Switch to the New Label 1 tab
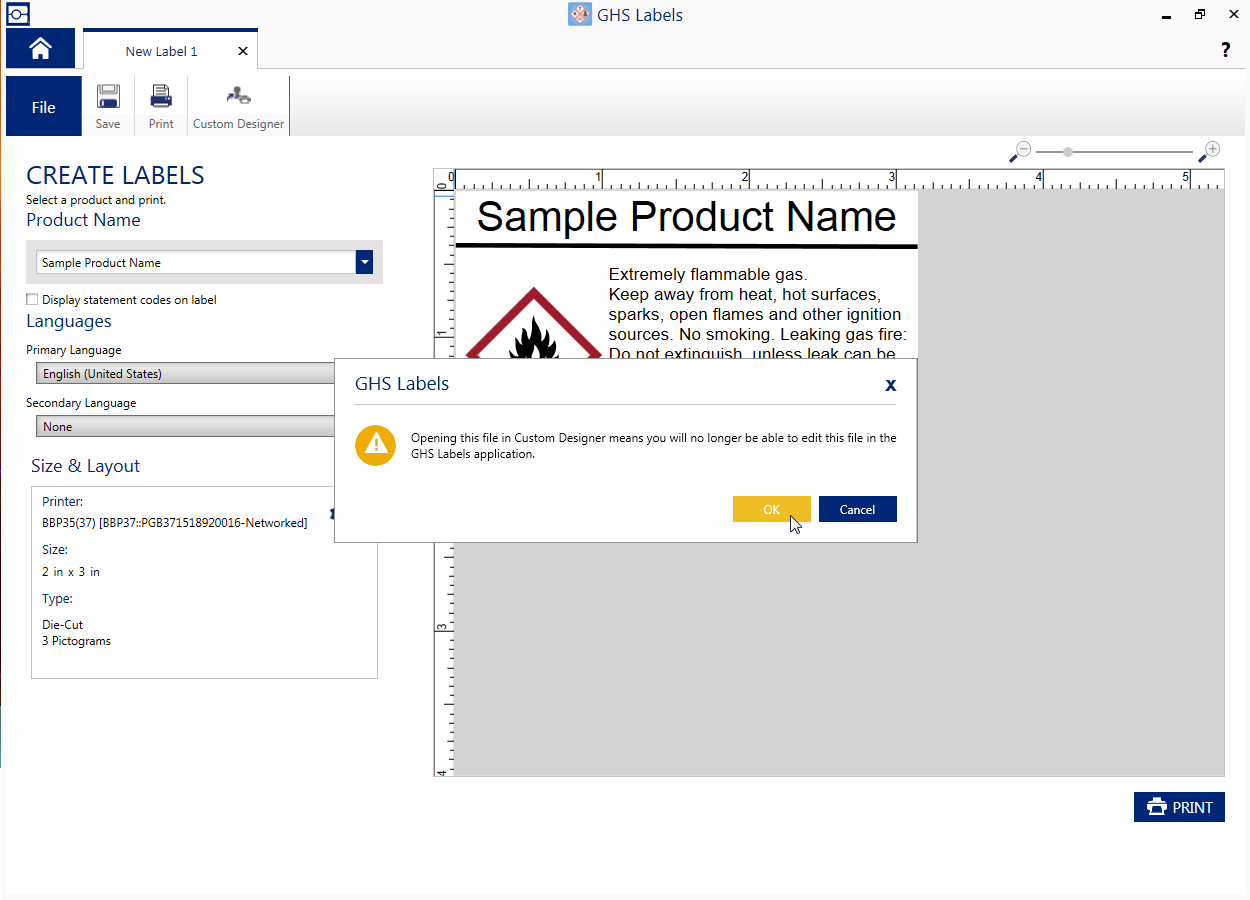Screen dimensions: 1250x900 [x=161, y=51]
